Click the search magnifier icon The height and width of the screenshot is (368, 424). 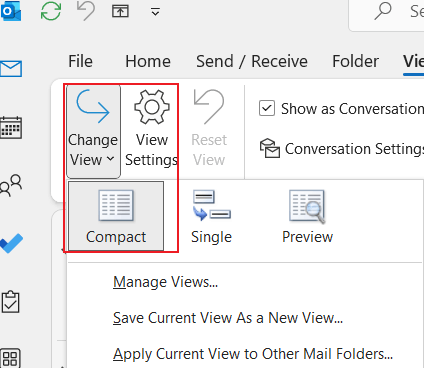(x=383, y=11)
